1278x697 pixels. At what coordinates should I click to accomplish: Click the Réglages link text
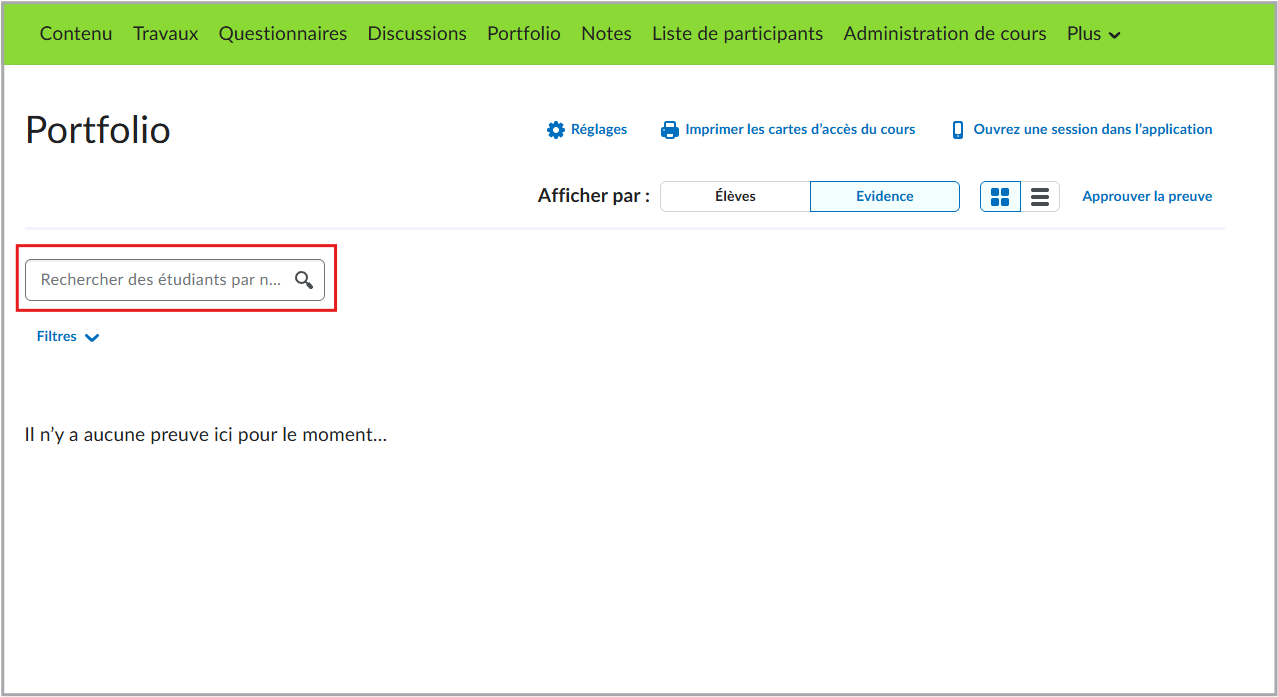pyautogui.click(x=599, y=130)
